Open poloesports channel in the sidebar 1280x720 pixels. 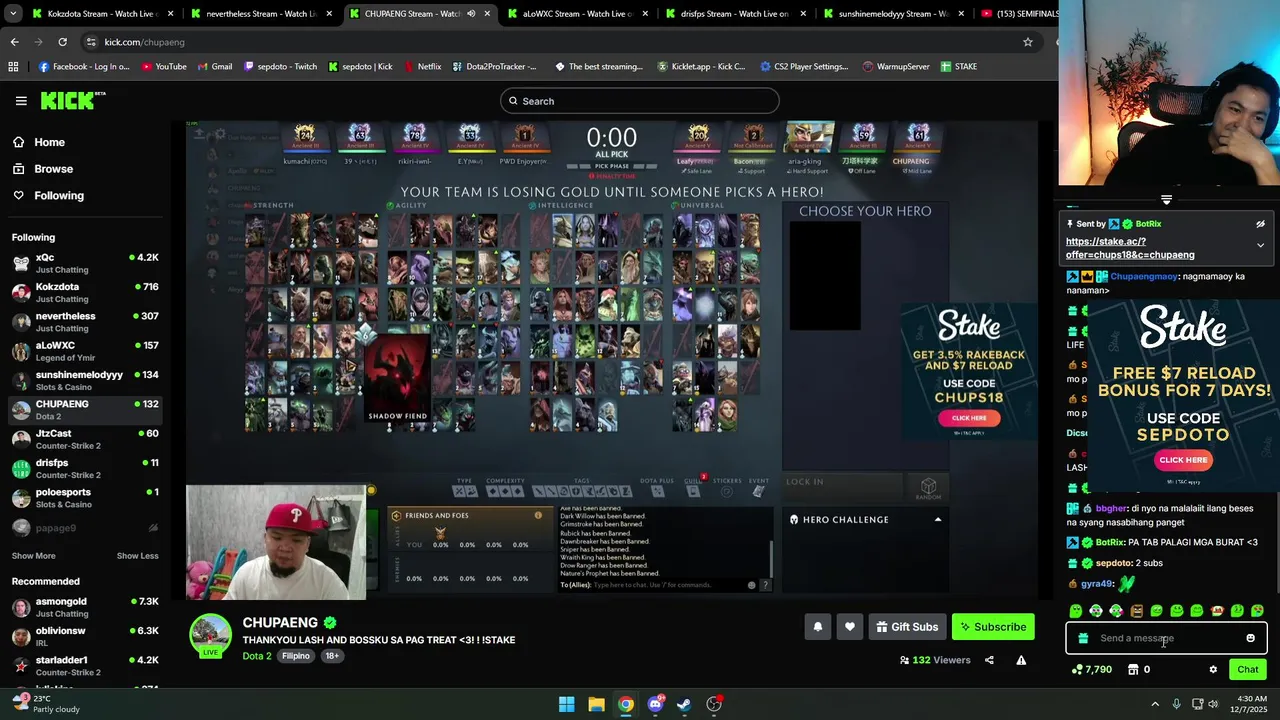coord(85,497)
